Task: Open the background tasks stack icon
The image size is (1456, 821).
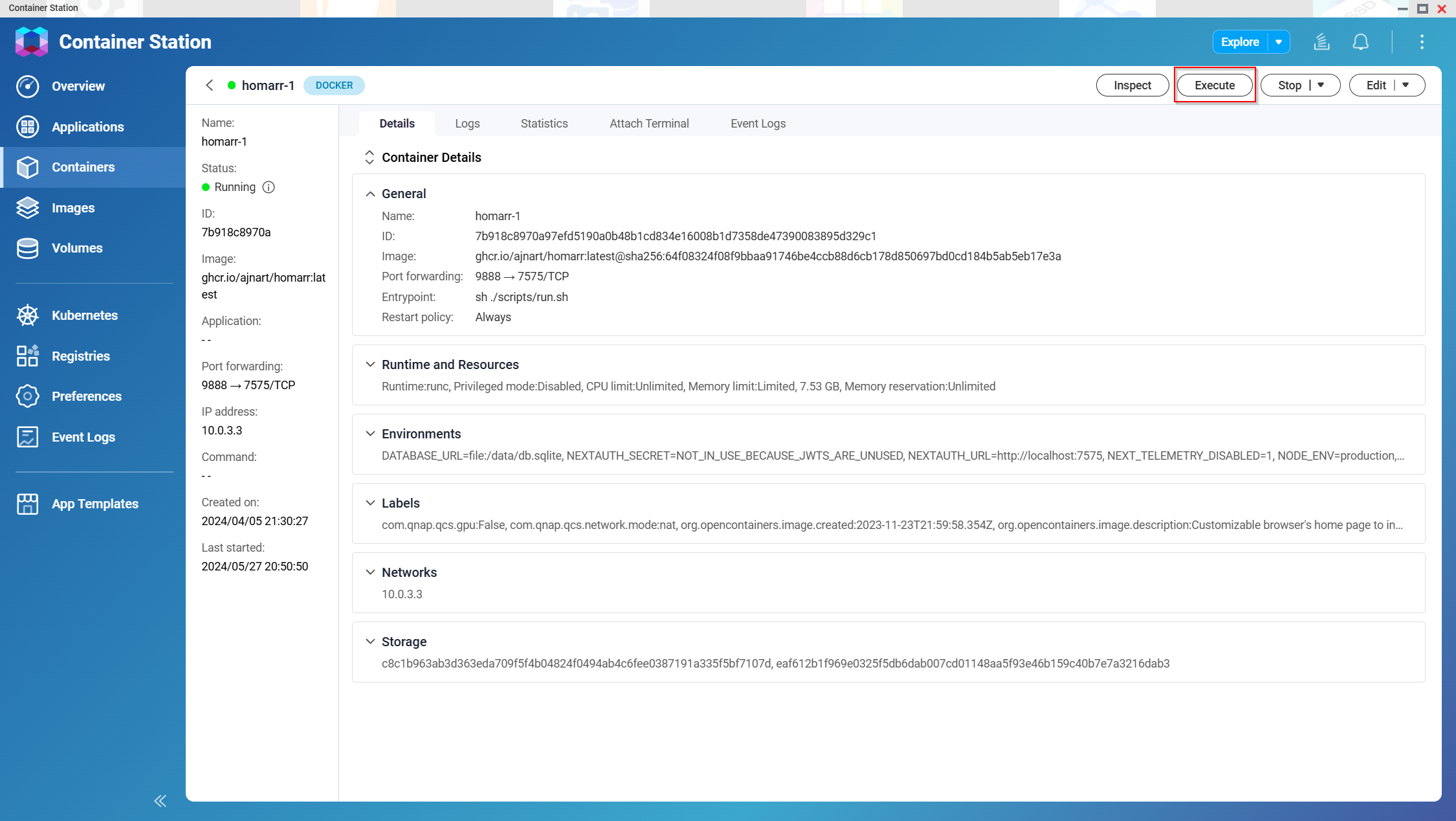Action: point(1321,42)
